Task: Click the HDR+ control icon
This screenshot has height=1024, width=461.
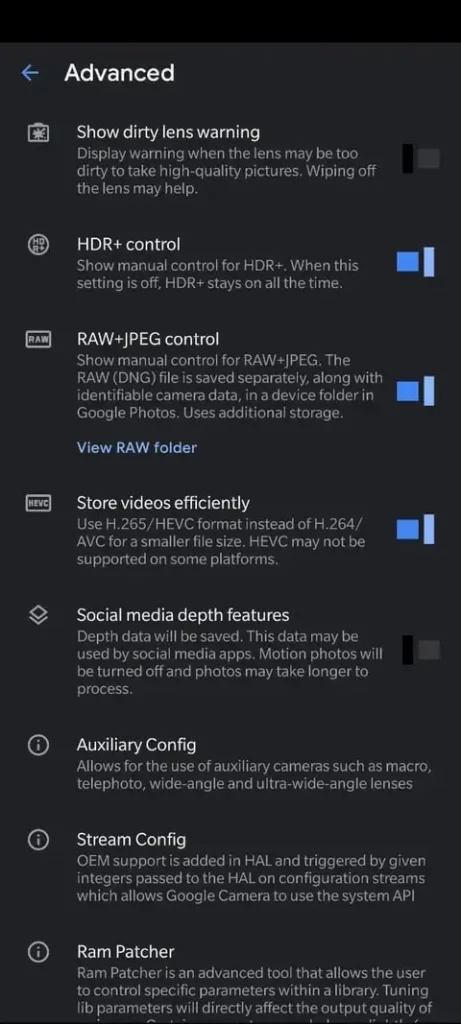Action: coord(39,245)
